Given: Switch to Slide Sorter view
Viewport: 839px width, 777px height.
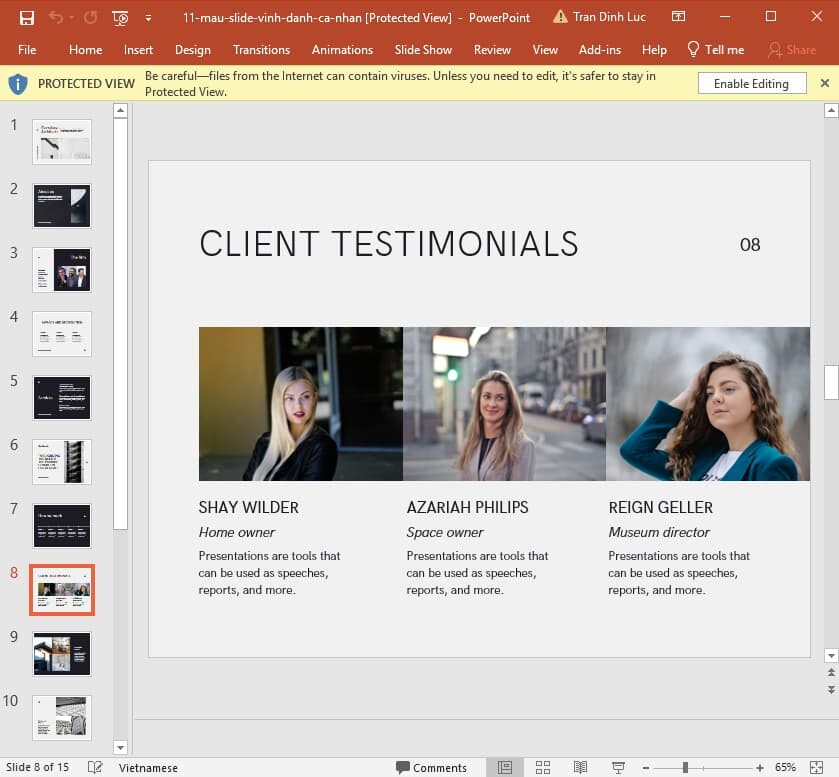Looking at the screenshot, I should click(x=543, y=767).
